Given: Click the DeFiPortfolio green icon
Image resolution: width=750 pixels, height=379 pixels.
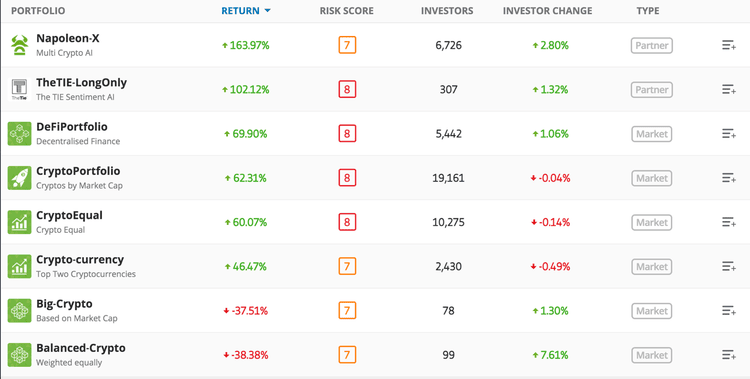Looking at the screenshot, I should [x=20, y=134].
